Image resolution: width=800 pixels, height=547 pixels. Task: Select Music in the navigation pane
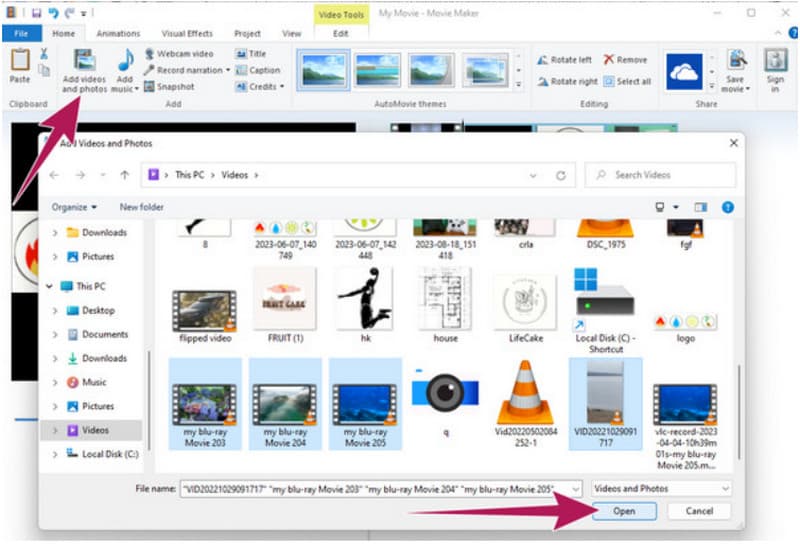point(94,382)
